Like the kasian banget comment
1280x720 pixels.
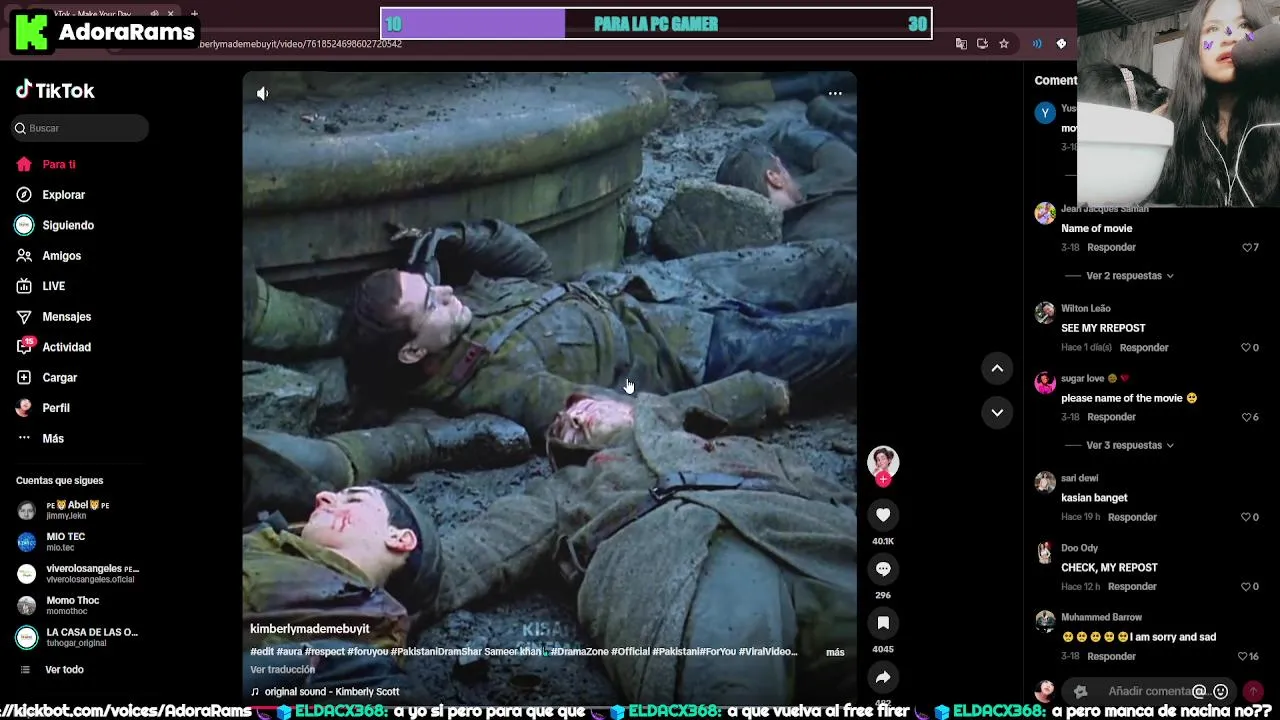coord(1247,517)
